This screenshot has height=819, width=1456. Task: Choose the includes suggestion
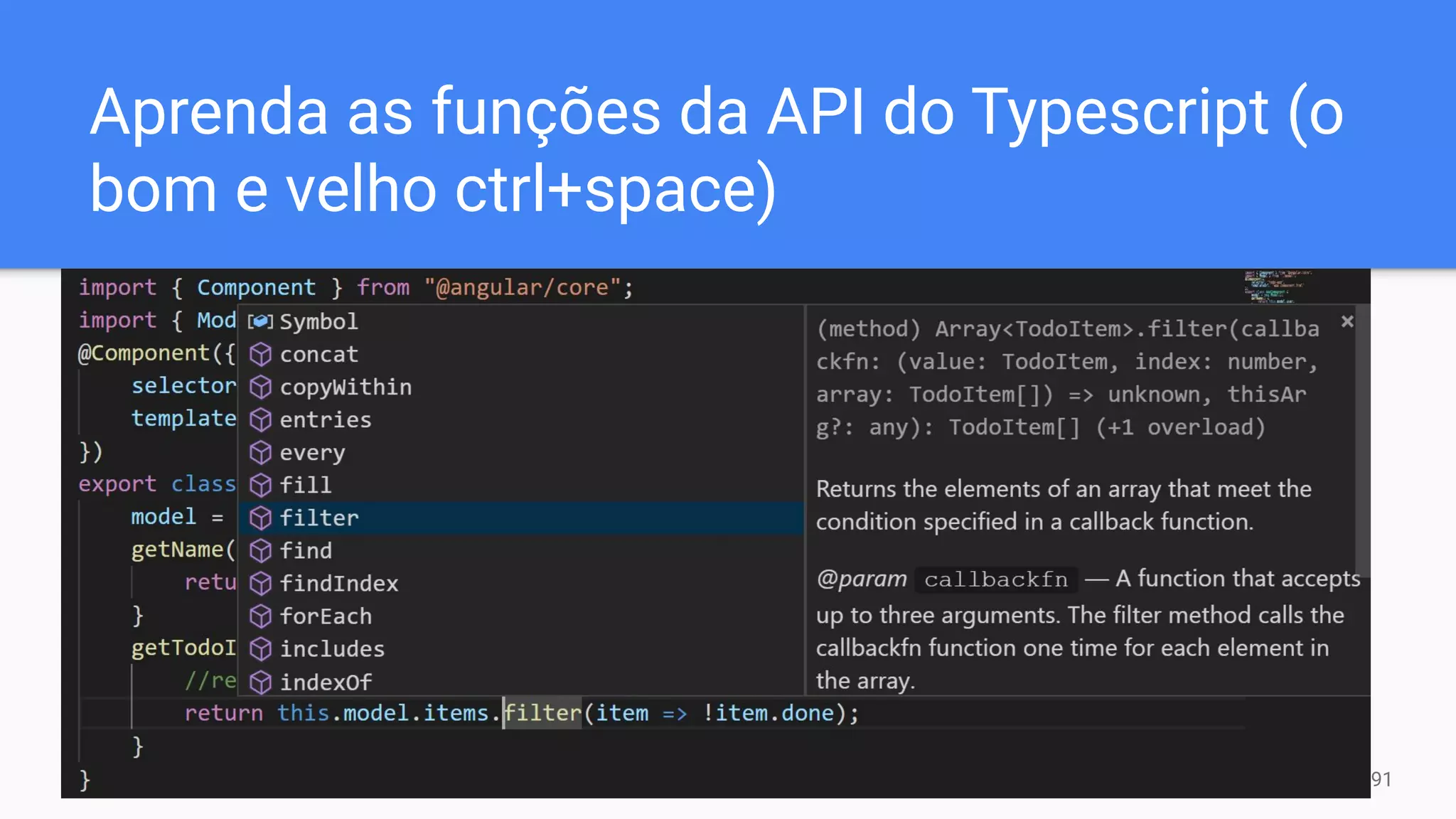[521, 648]
